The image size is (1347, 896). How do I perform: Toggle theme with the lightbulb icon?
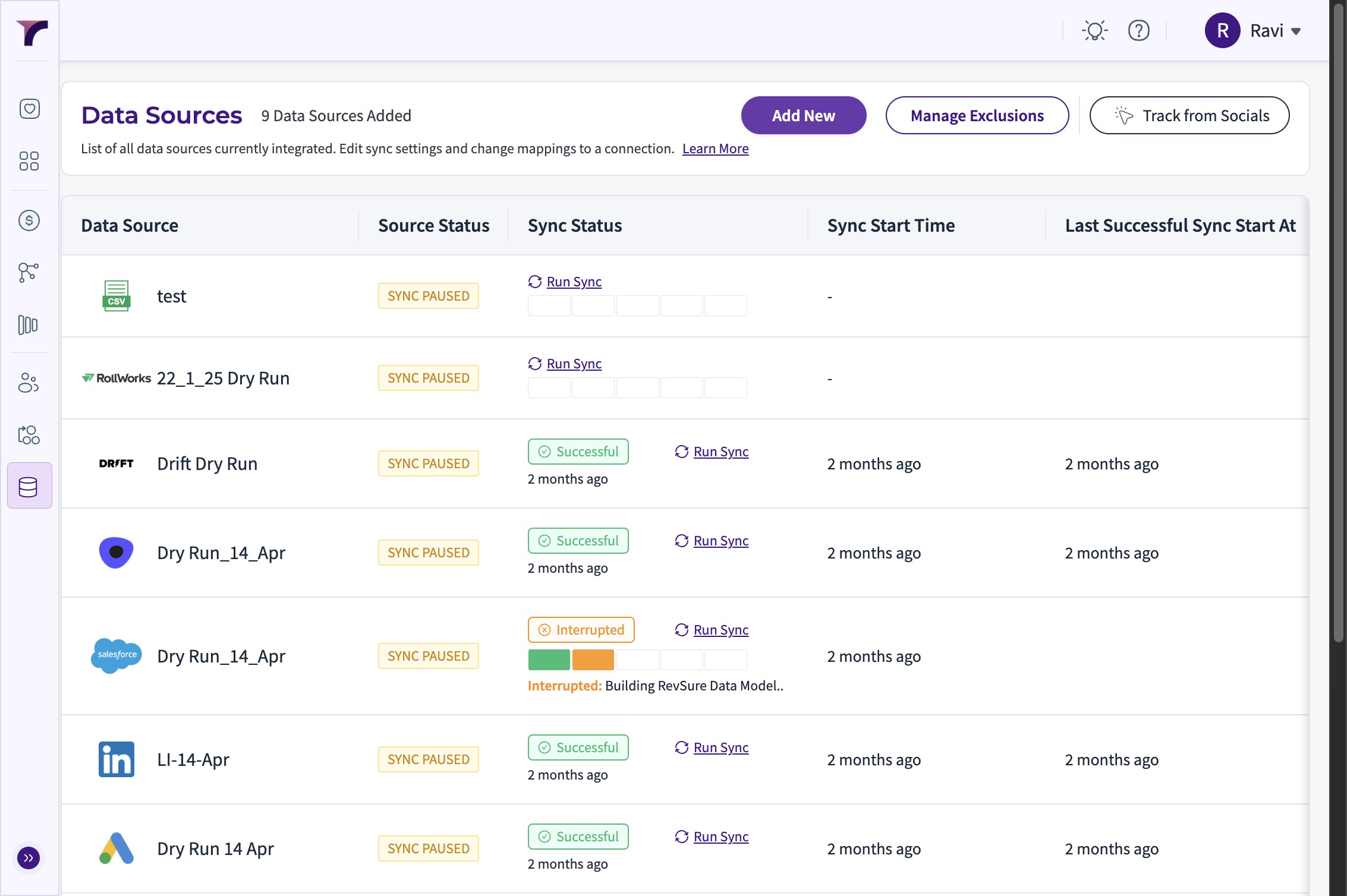[x=1094, y=30]
